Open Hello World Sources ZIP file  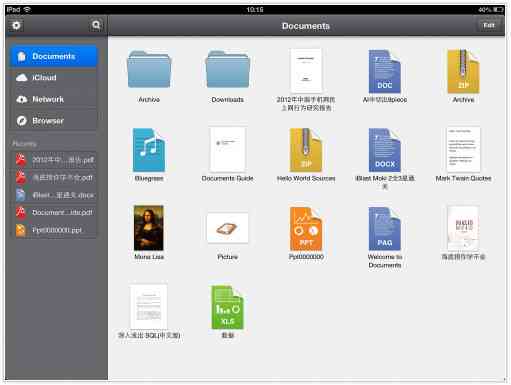[x=306, y=150]
